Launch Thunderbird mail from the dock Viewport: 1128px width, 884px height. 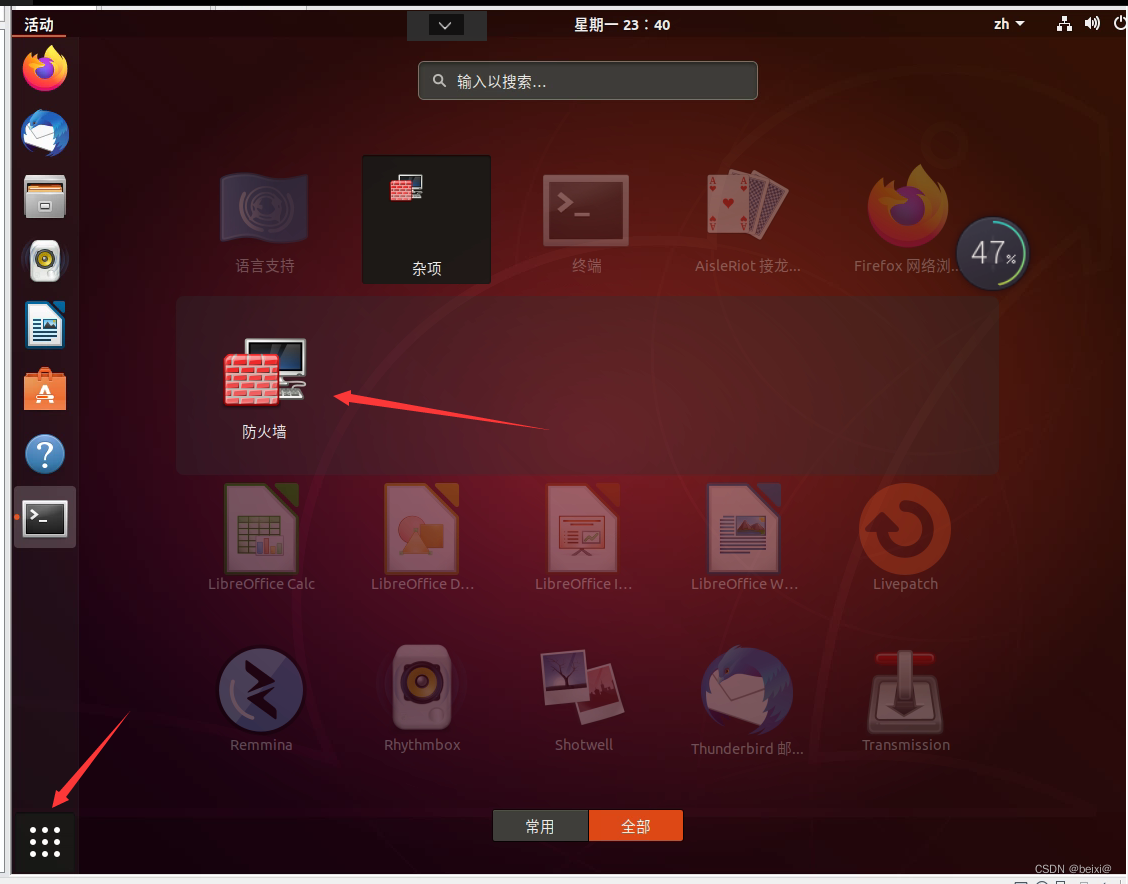45,133
